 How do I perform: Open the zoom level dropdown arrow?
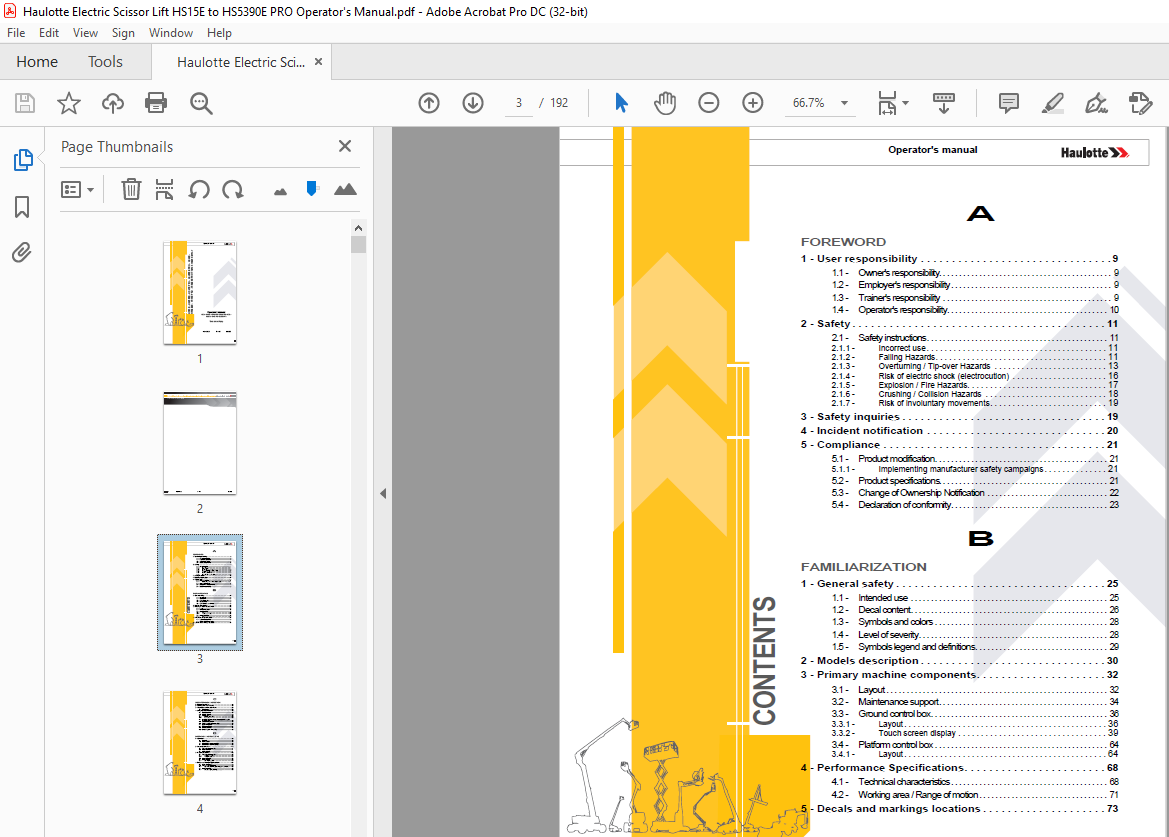point(845,103)
